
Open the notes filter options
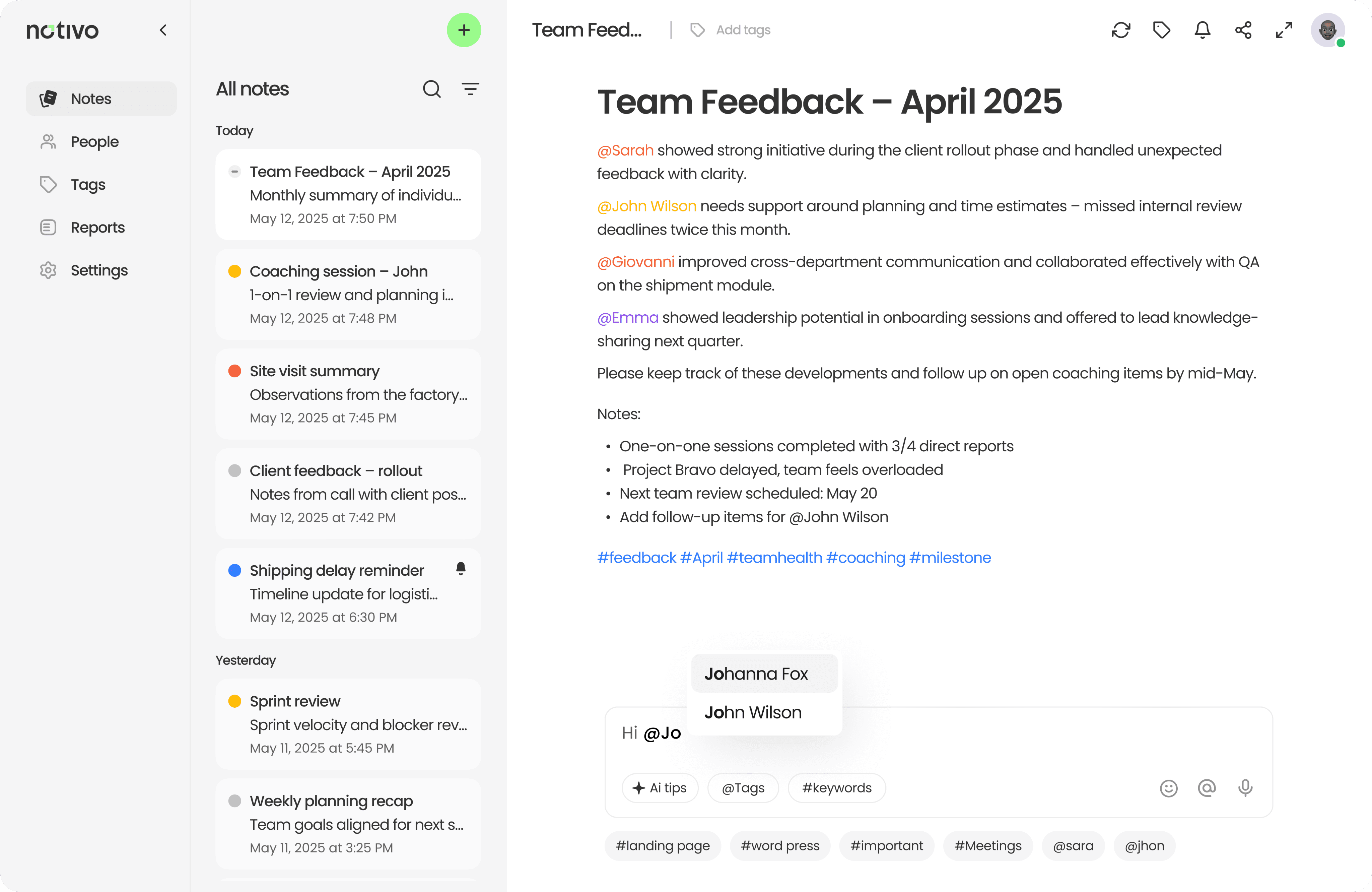pyautogui.click(x=470, y=89)
